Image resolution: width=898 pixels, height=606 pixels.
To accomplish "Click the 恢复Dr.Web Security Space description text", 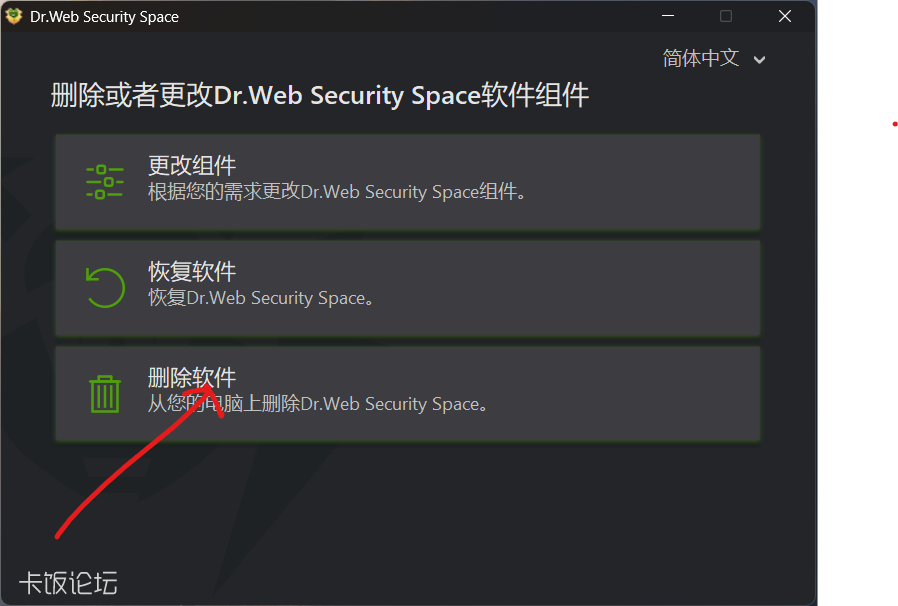I will coord(261,298).
